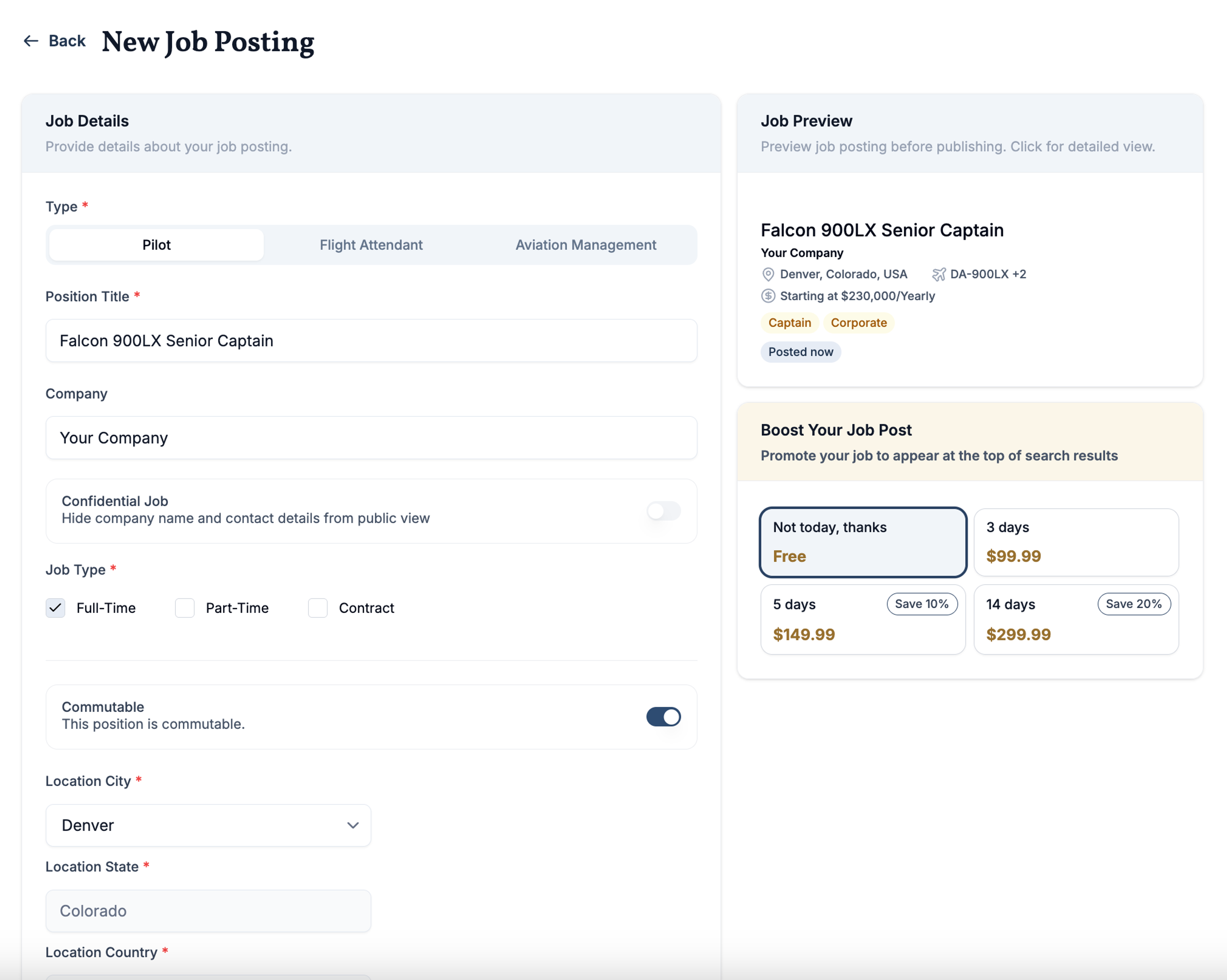1227x980 pixels.
Task: Open the Location City dropdown
Action: 208,825
